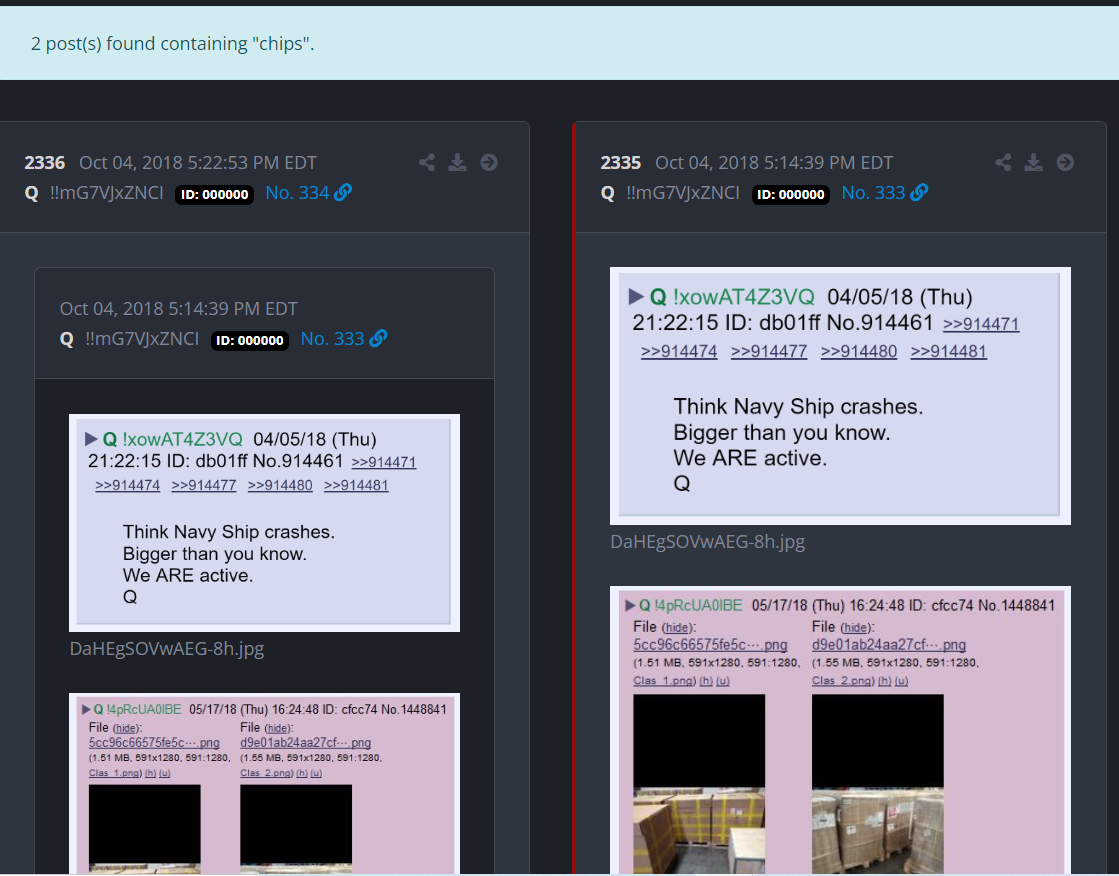Click download icon on post 2336

pyautogui.click(x=457, y=163)
